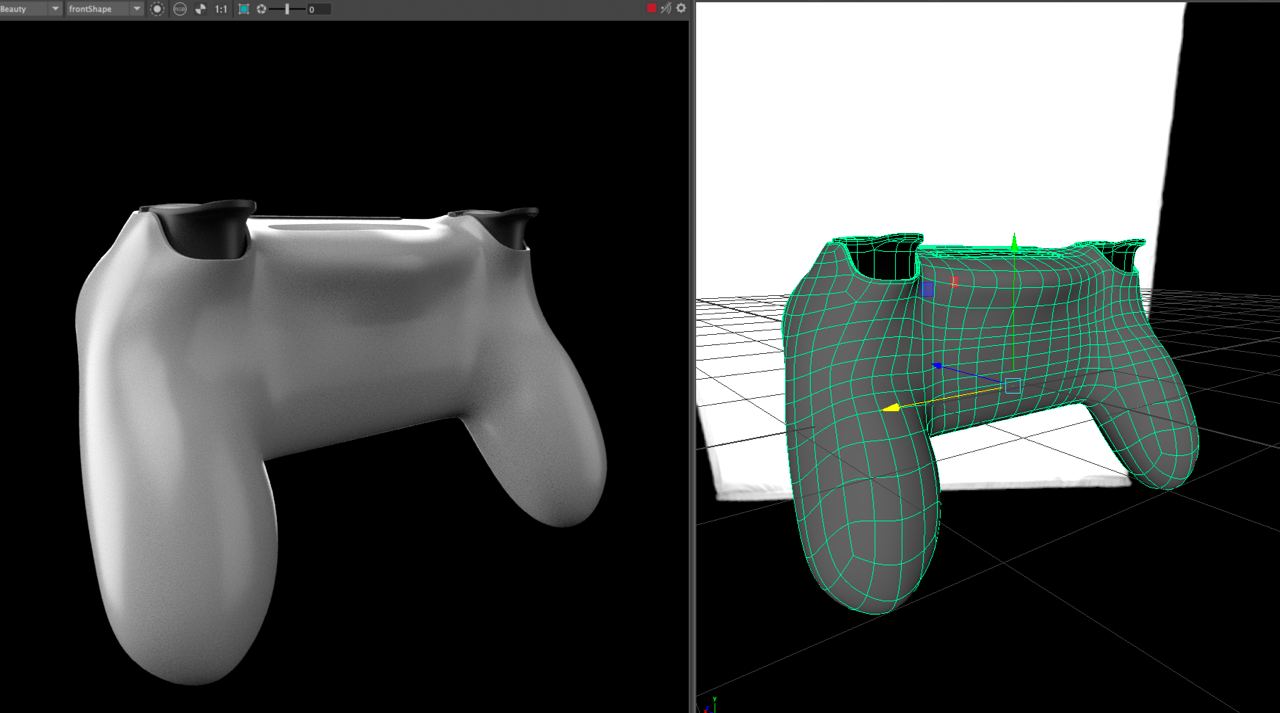
Task: Click the color wheel channels icon
Action: pos(201,9)
